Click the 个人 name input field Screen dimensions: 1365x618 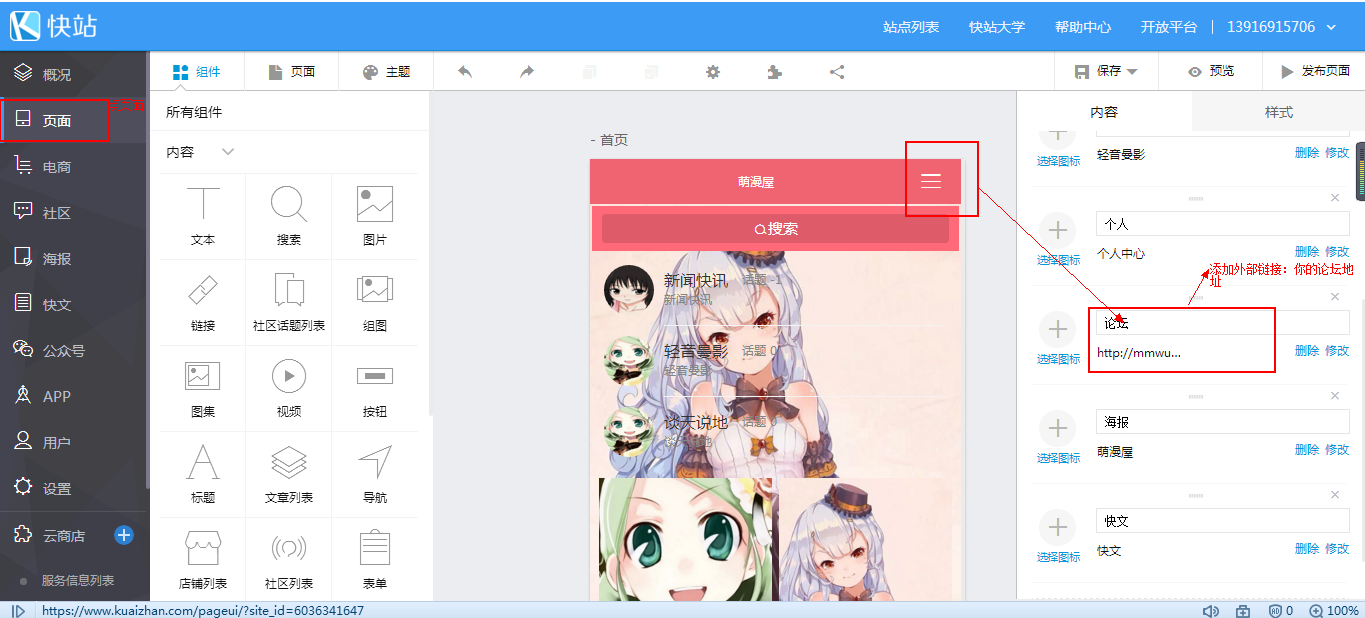point(1223,224)
